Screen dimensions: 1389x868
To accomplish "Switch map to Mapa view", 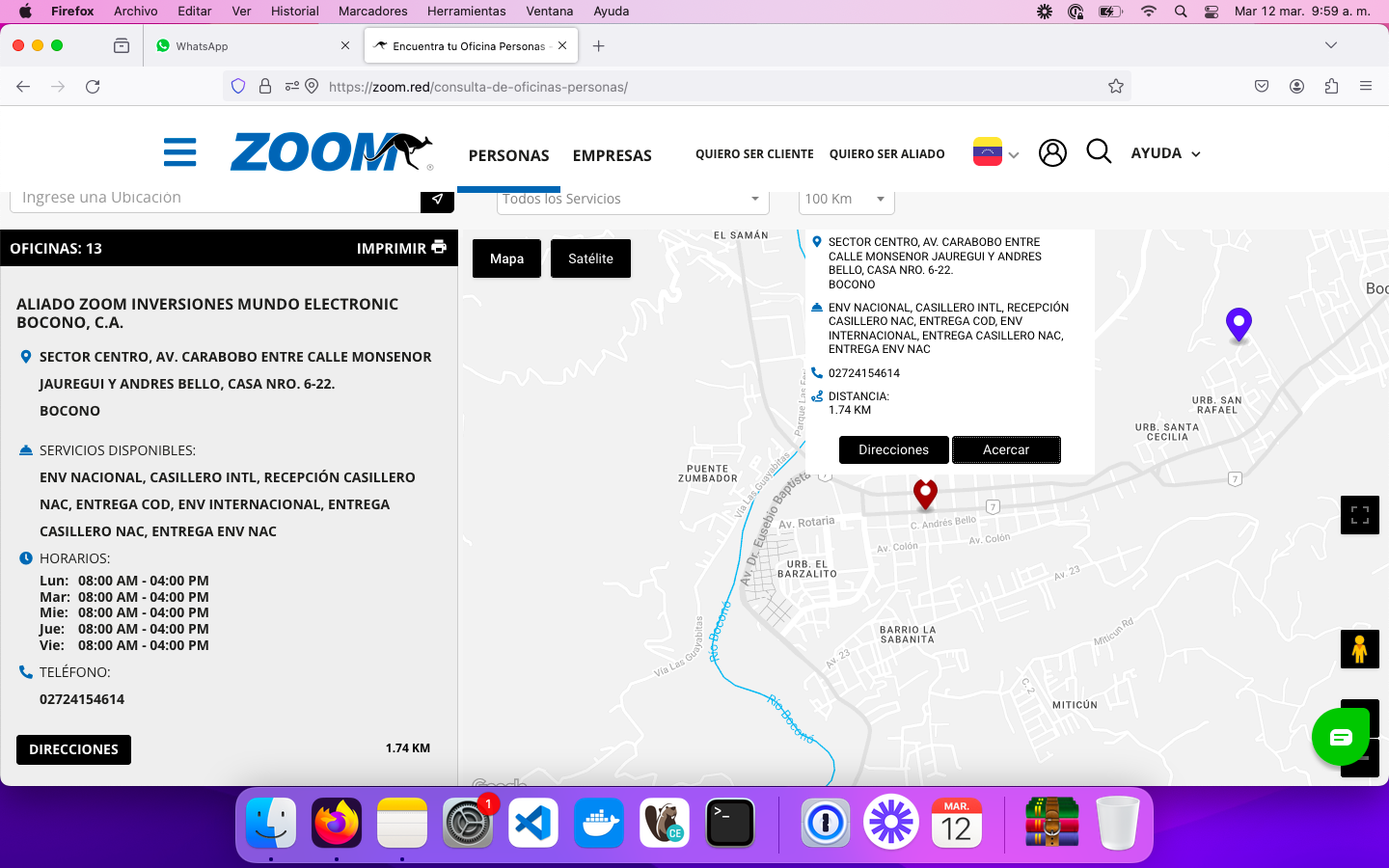I will pos(506,258).
